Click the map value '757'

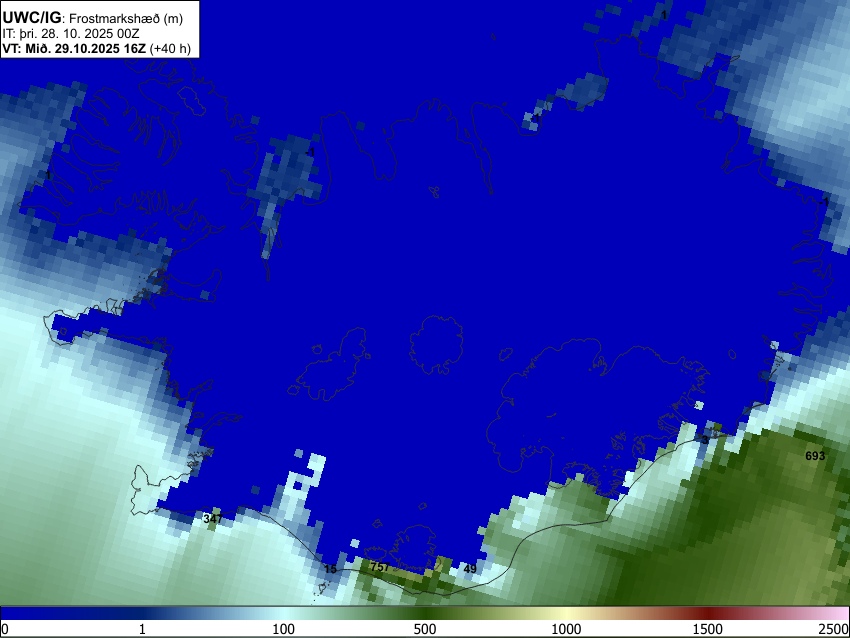379,566
